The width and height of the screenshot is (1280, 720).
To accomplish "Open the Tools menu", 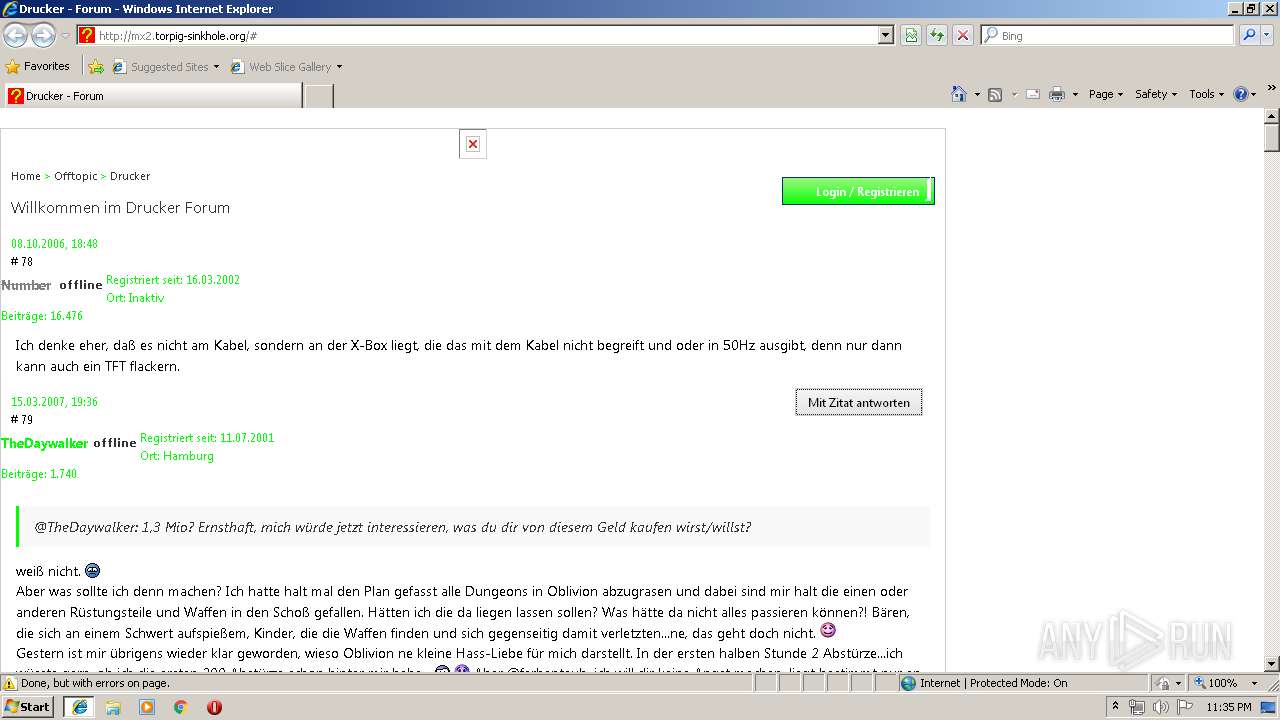I will coord(1206,94).
